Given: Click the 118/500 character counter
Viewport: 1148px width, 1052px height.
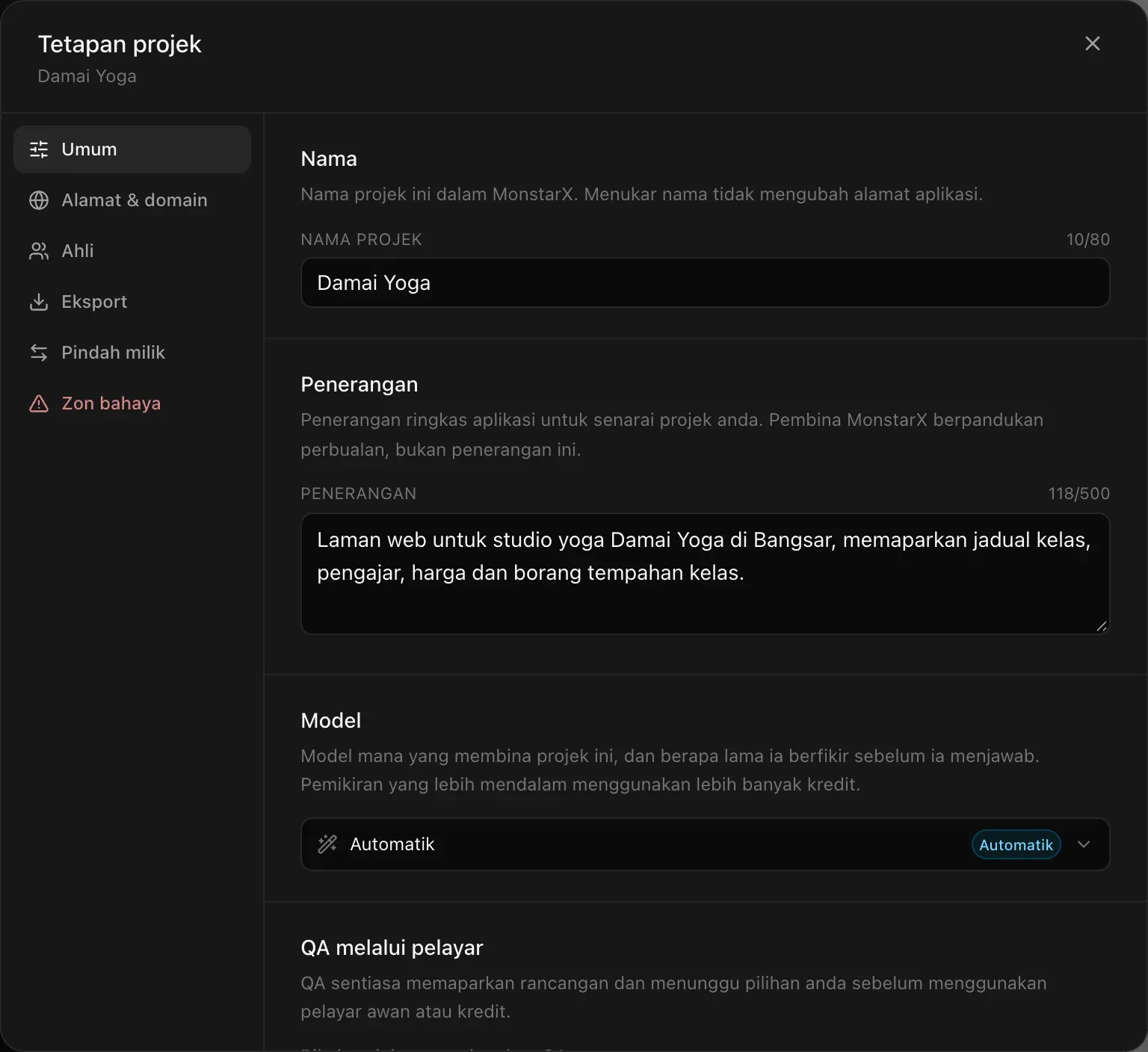Looking at the screenshot, I should [x=1078, y=493].
